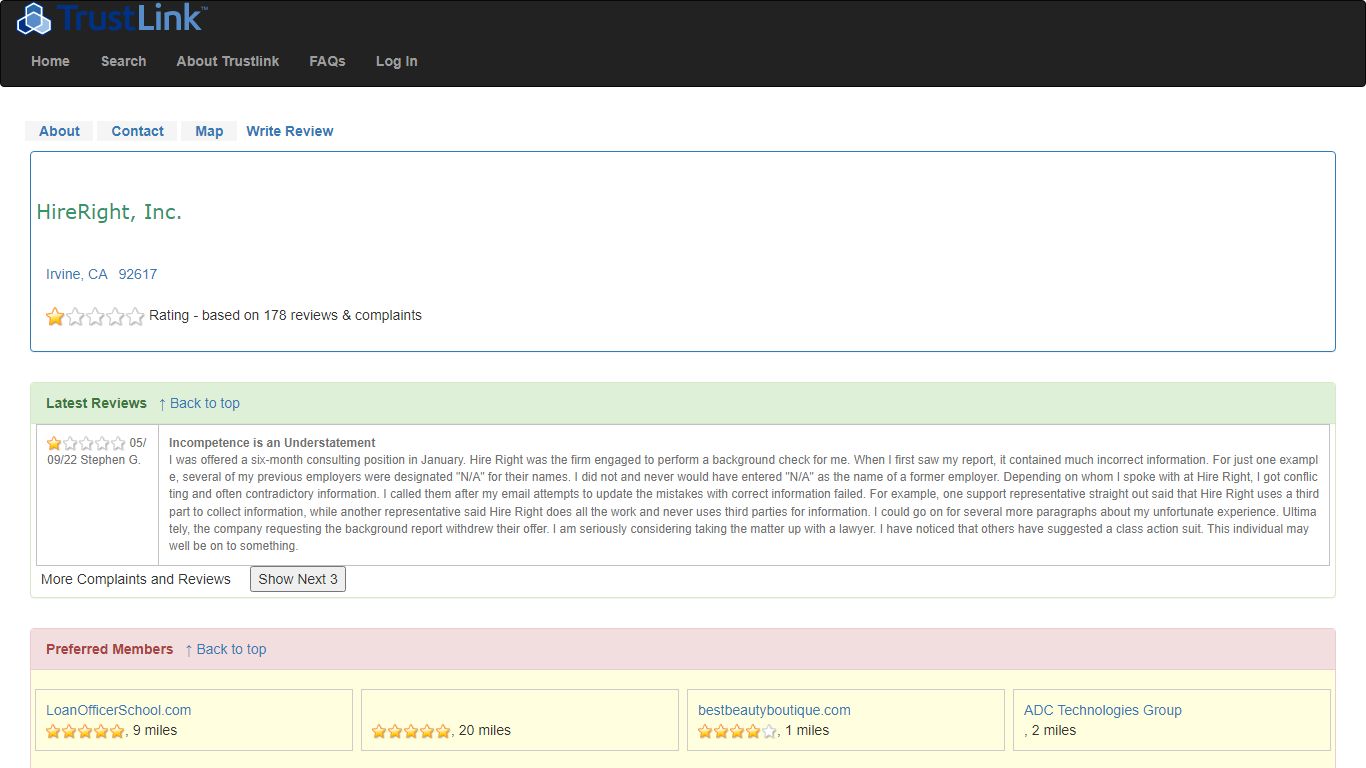Click Stephen G.'s review star rating
The image size is (1366, 768).
pyautogui.click(x=86, y=443)
